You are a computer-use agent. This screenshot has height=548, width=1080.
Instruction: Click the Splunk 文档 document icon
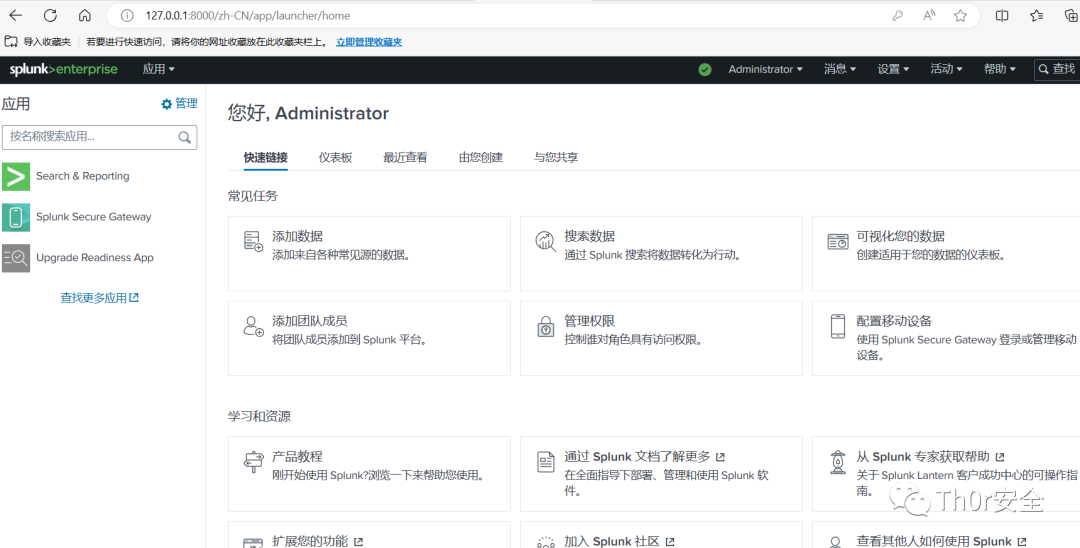tap(546, 461)
